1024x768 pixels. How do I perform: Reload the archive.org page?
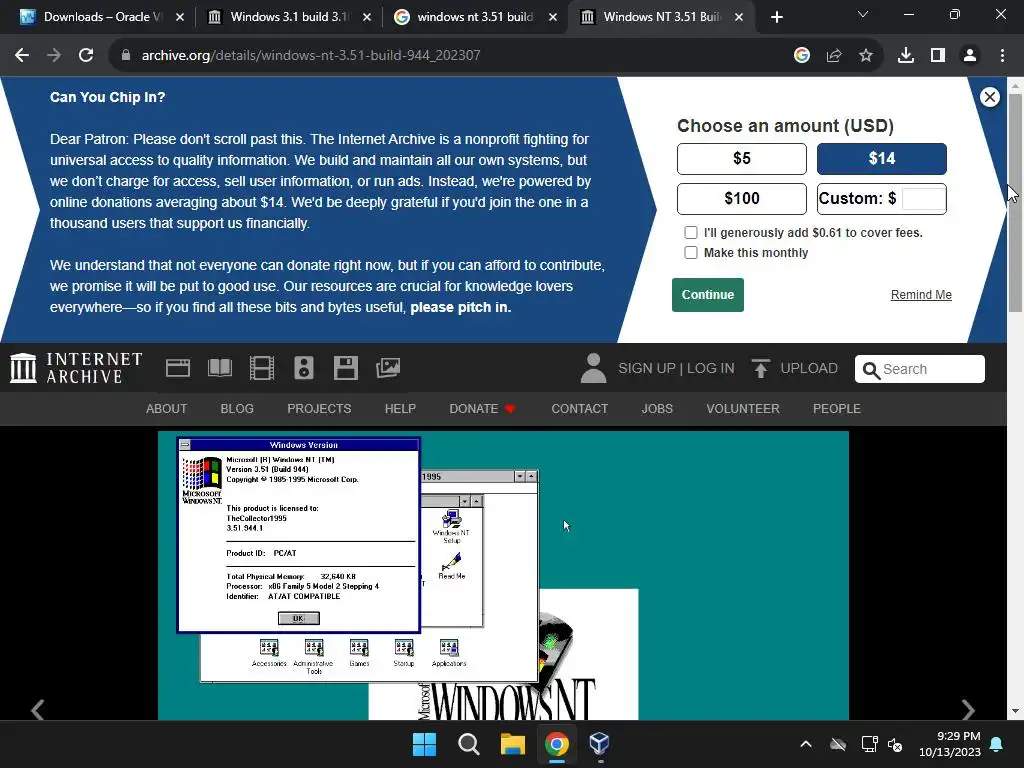(x=86, y=56)
